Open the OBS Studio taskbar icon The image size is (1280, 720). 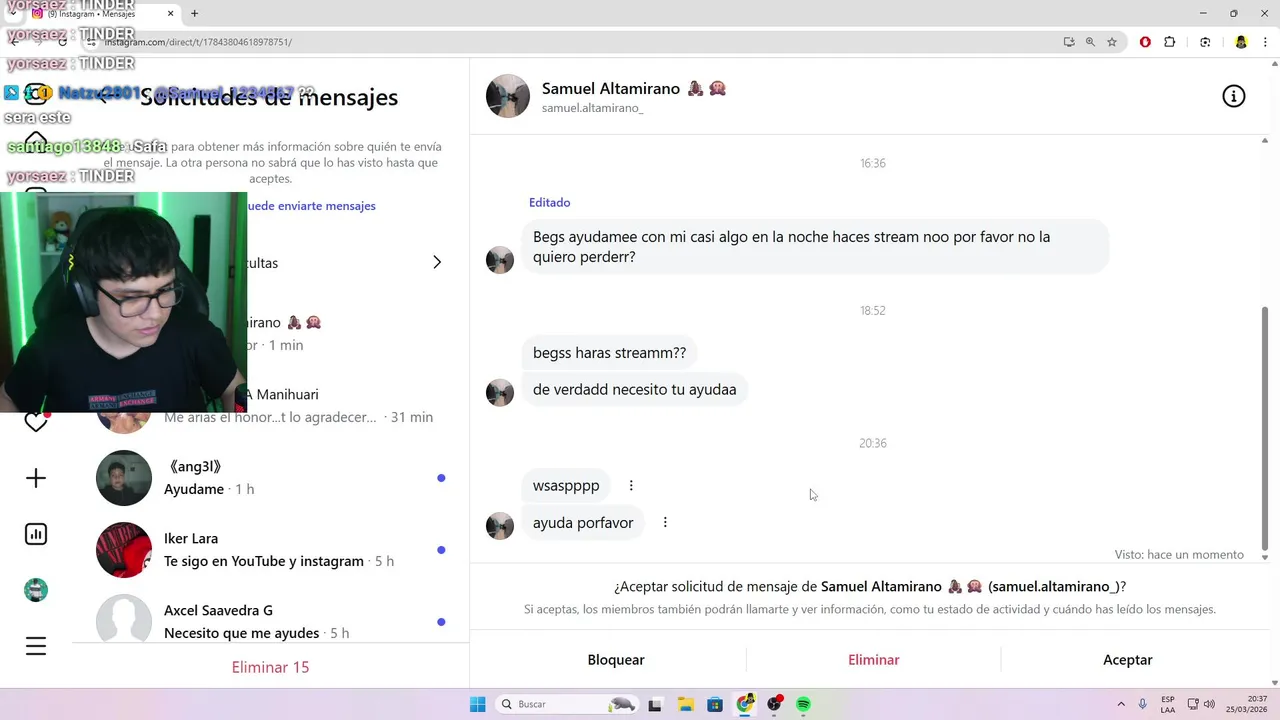point(774,704)
